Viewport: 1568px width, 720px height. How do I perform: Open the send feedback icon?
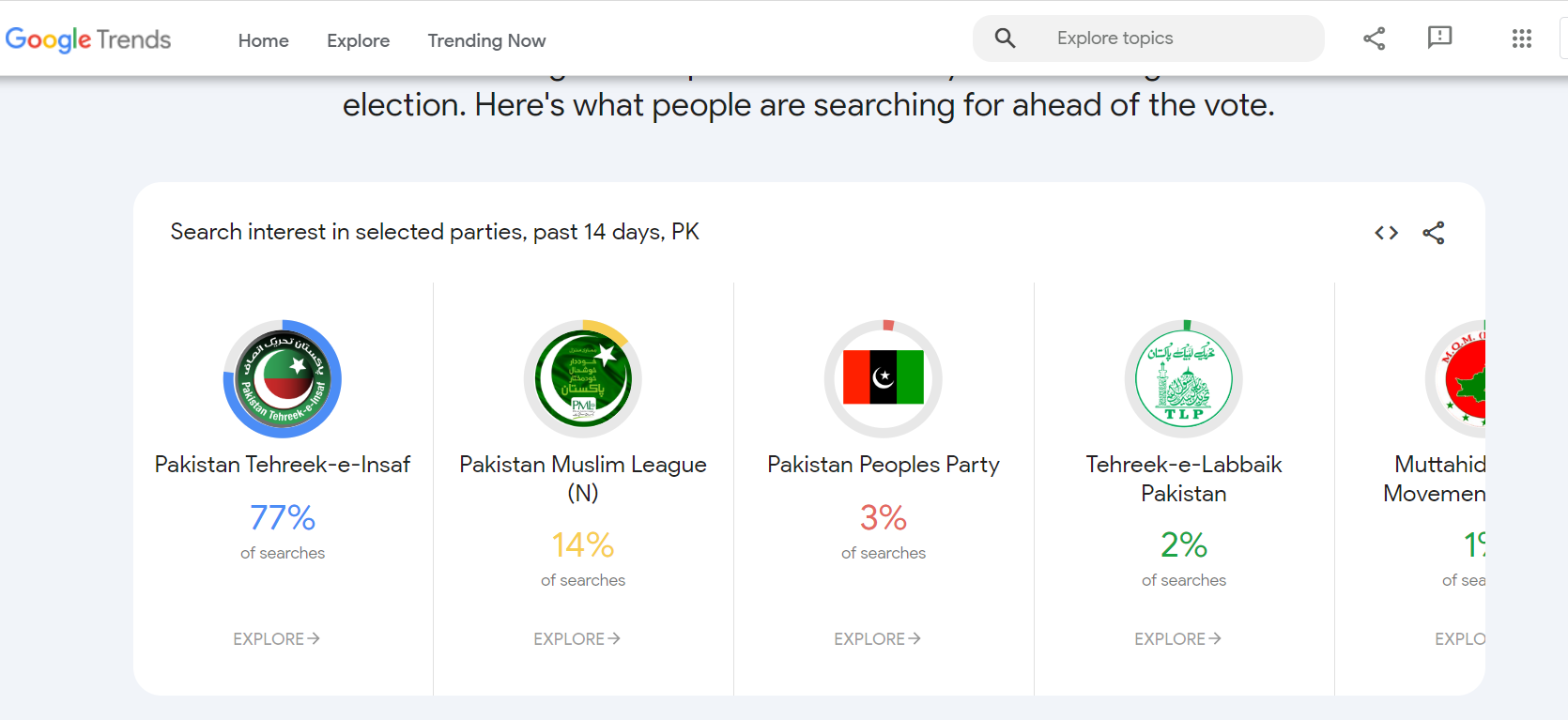coord(1439,38)
